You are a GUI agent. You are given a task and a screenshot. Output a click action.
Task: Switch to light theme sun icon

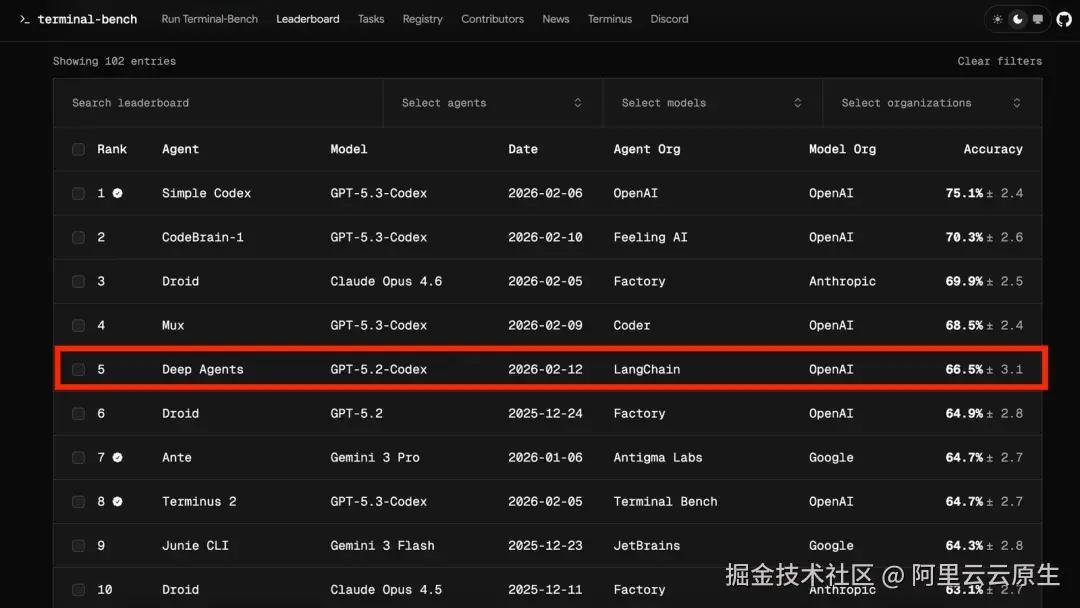click(x=997, y=19)
